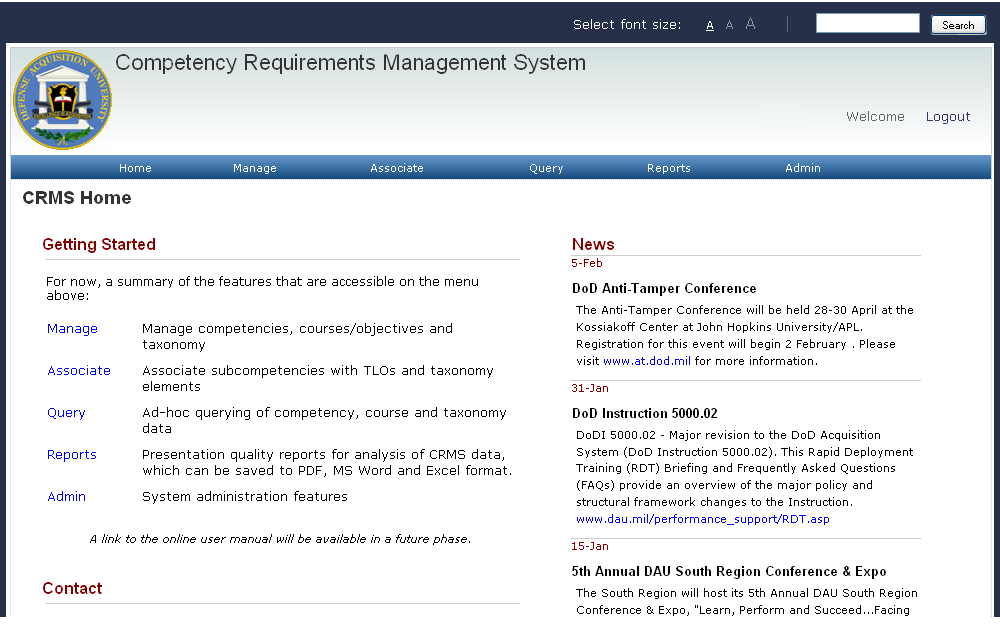Click the 31-Jan news date

point(590,389)
